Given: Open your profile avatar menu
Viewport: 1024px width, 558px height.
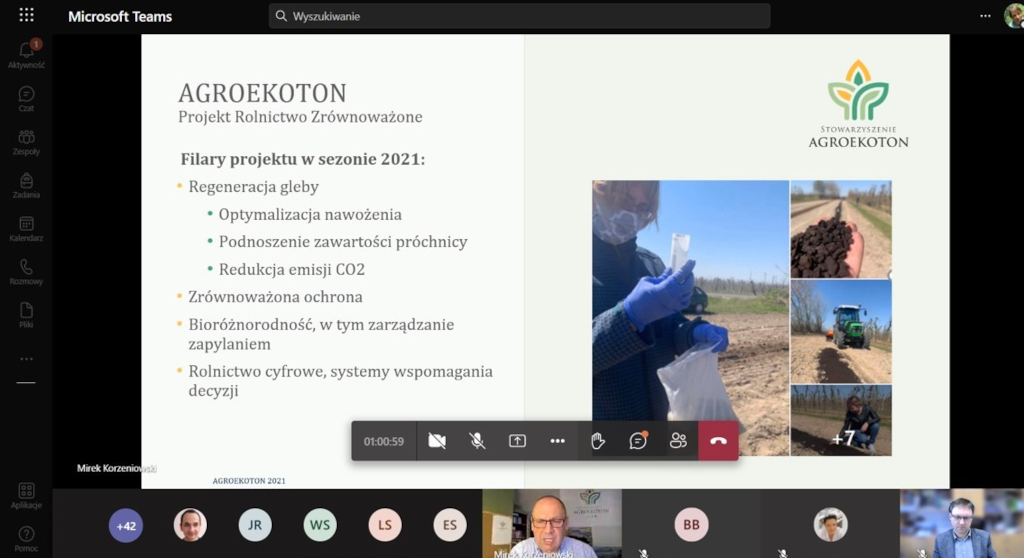Looking at the screenshot, I should [x=1014, y=16].
